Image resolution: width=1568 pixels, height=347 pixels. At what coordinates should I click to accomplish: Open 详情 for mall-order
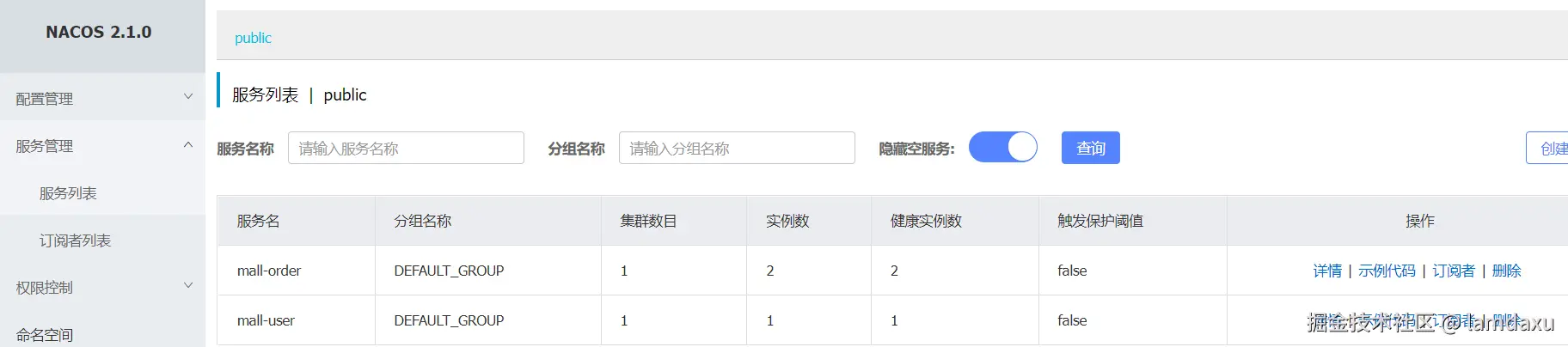1327,271
